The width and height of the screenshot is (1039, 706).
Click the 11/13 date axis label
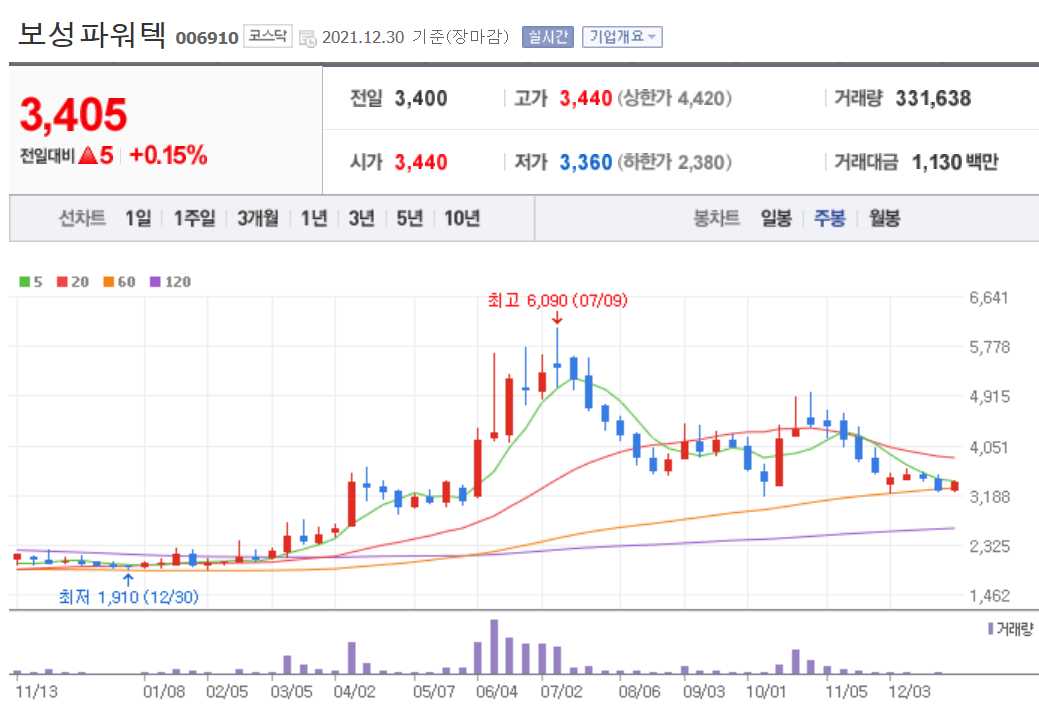[x=36, y=692]
